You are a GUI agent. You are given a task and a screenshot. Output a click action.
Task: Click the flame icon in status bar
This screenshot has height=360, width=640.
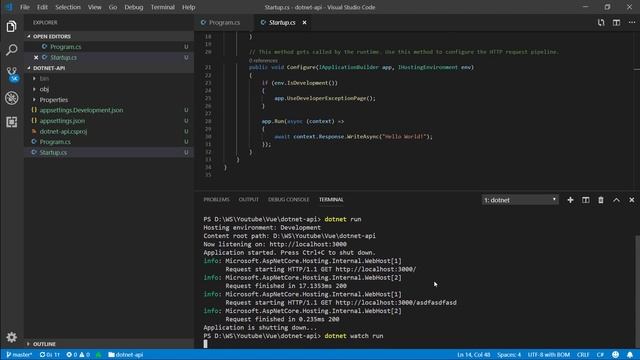click(98, 355)
